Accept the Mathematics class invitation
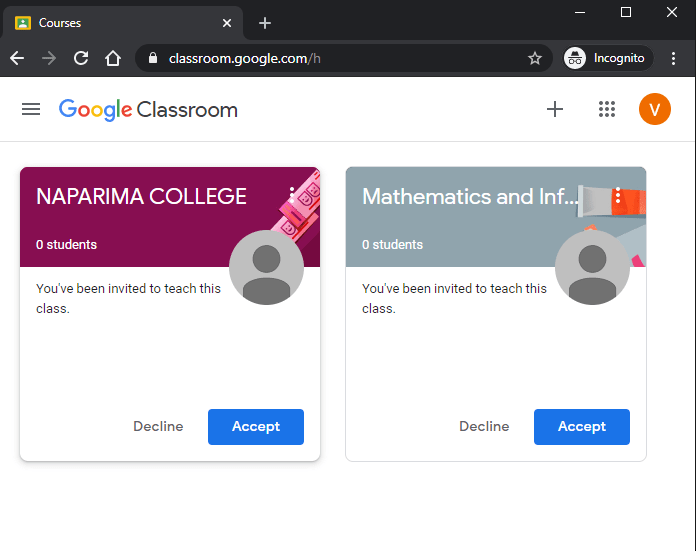This screenshot has height=551, width=696. tap(582, 426)
